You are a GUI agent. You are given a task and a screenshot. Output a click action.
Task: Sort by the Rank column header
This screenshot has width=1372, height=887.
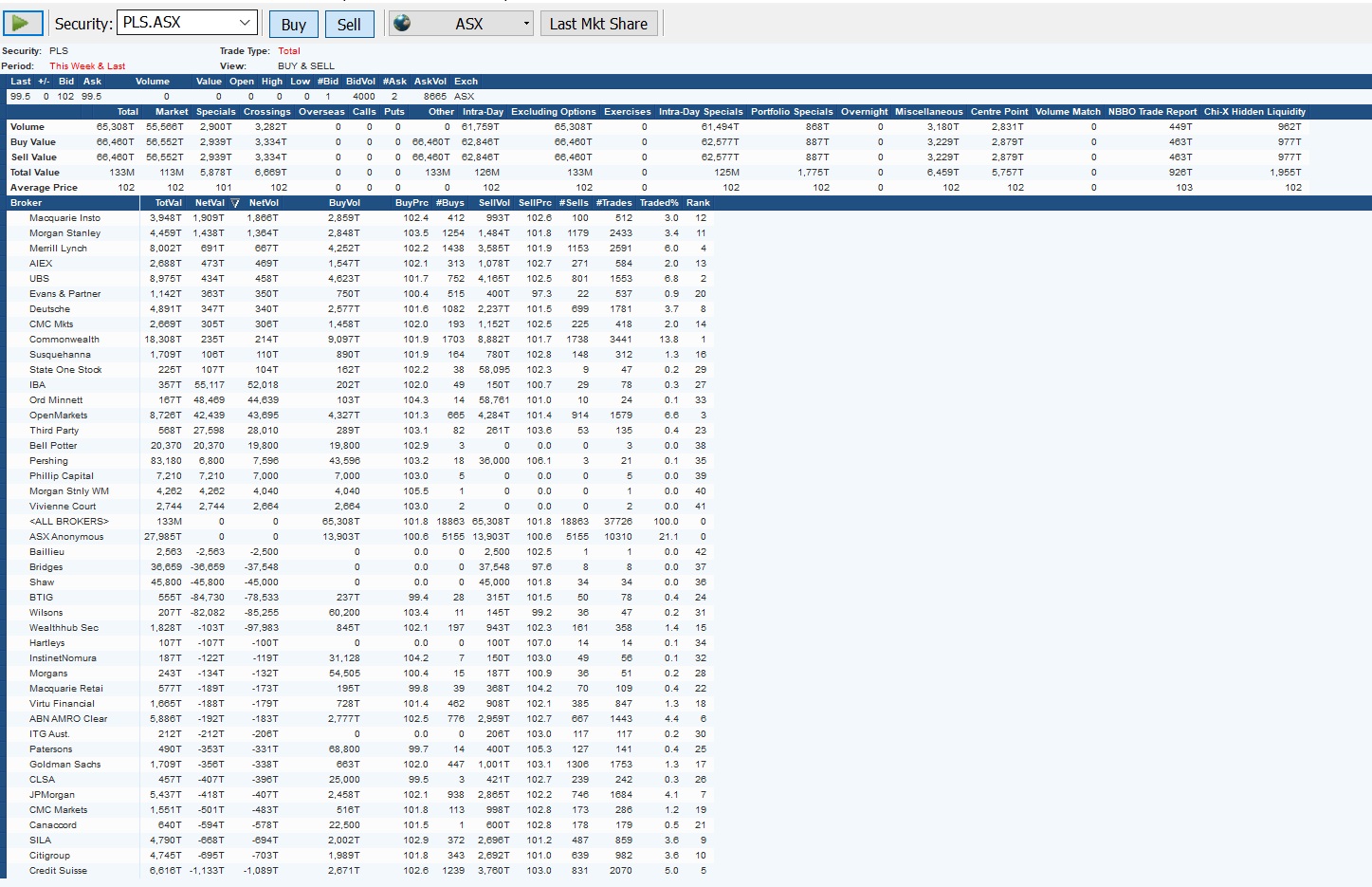point(698,203)
